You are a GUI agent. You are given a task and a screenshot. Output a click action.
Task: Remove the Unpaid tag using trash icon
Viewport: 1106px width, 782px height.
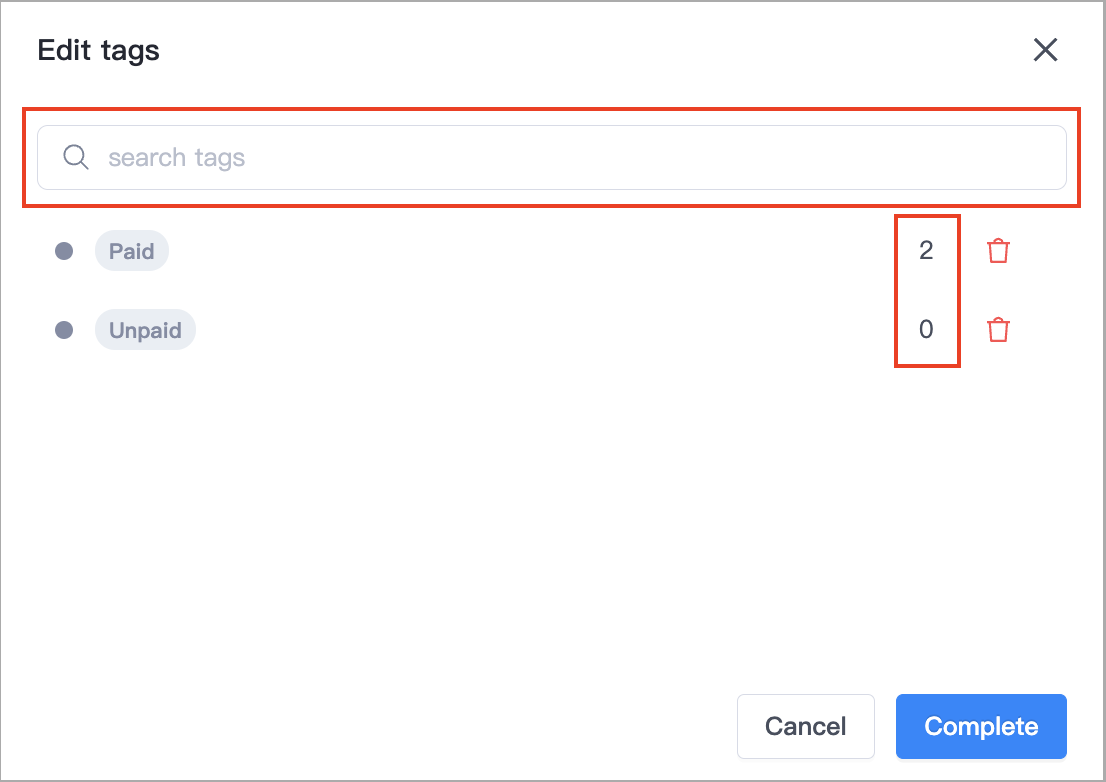click(998, 329)
